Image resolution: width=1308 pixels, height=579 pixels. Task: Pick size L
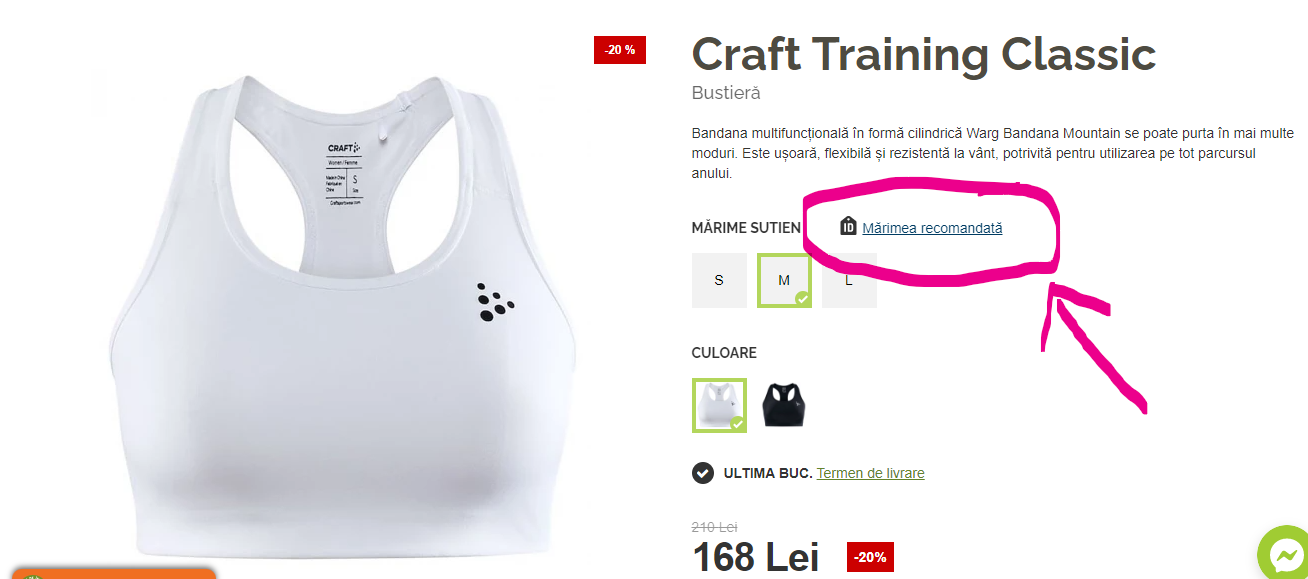[x=849, y=280]
